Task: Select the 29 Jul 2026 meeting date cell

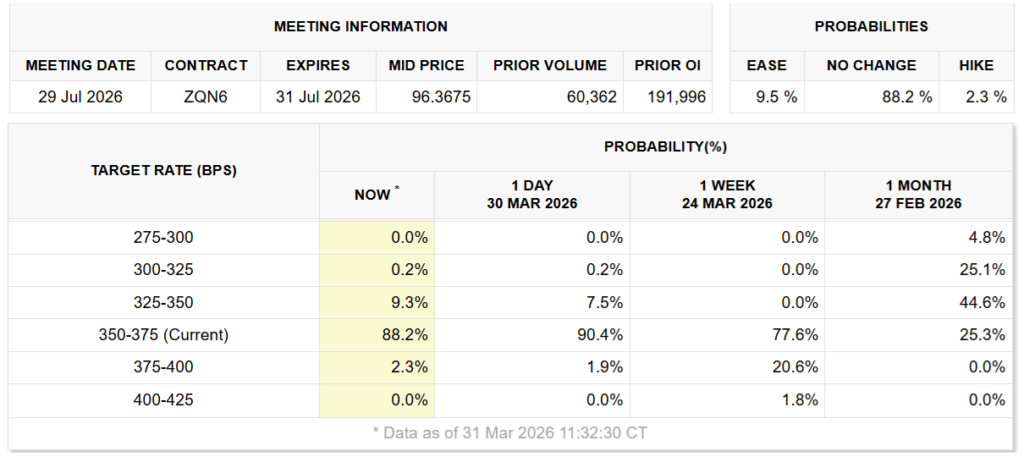Action: pyautogui.click(x=80, y=97)
